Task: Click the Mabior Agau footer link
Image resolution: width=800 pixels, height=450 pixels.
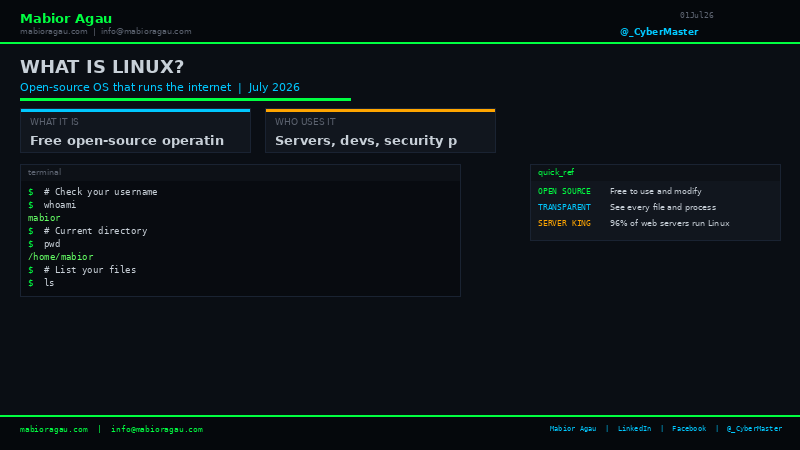Action: 572,429
